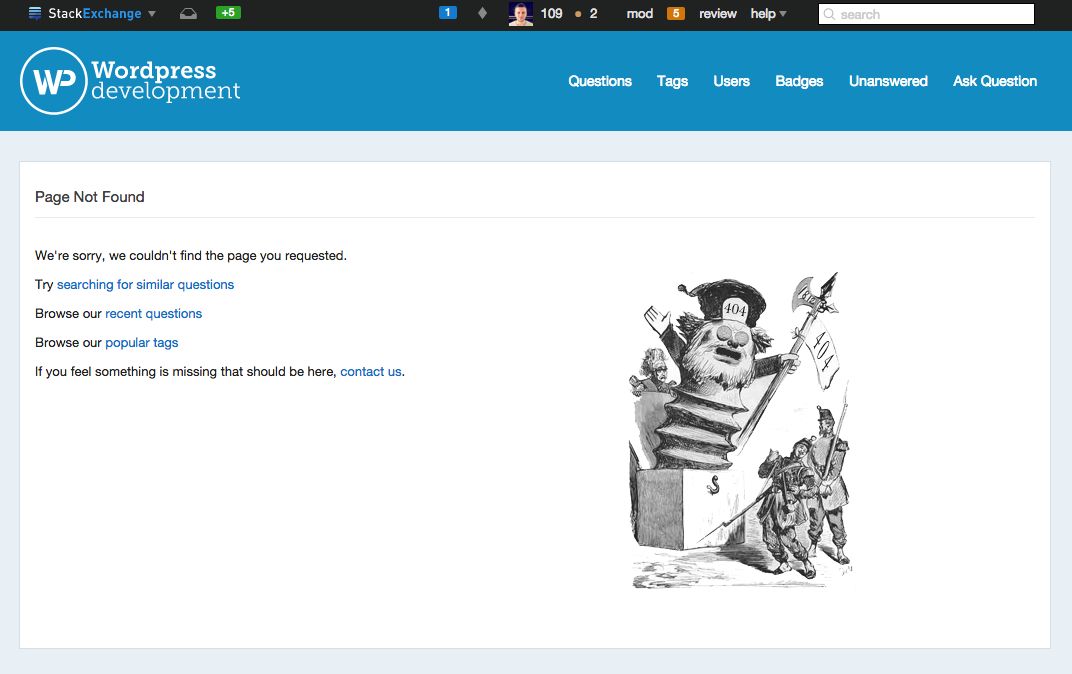The image size is (1072, 674).
Task: Click the blue moderator flag count 1
Action: pos(448,13)
